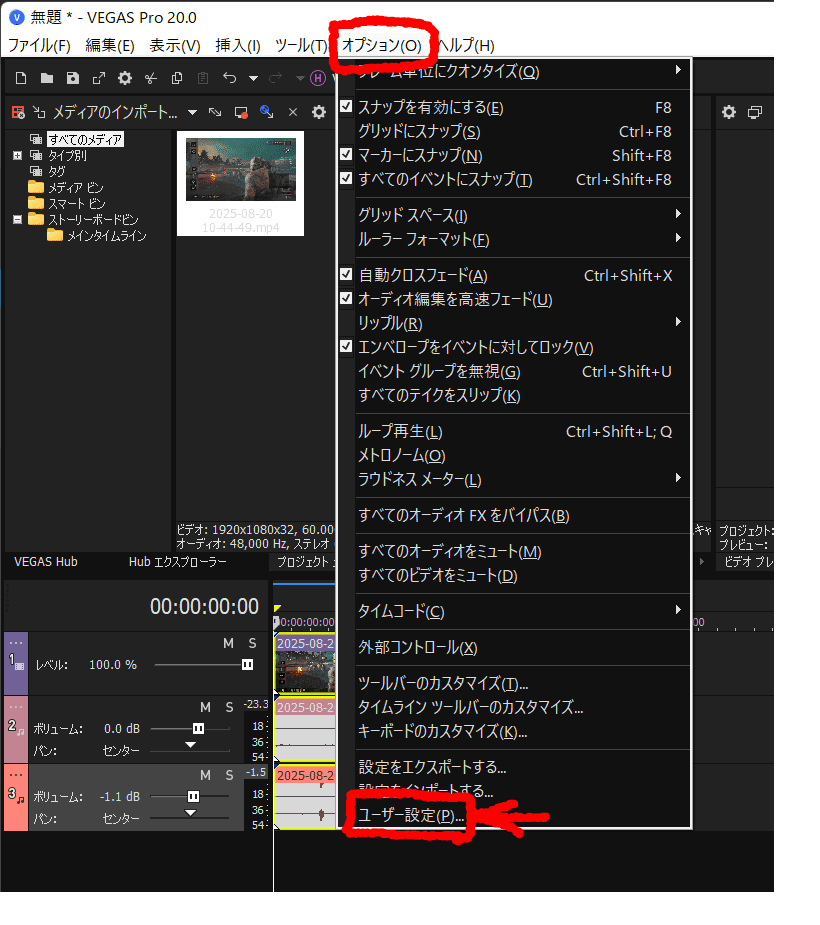This screenshot has width=820, height=925.
Task: Click すべてのオーディオをミュート(M) entry
Action: coord(514,551)
